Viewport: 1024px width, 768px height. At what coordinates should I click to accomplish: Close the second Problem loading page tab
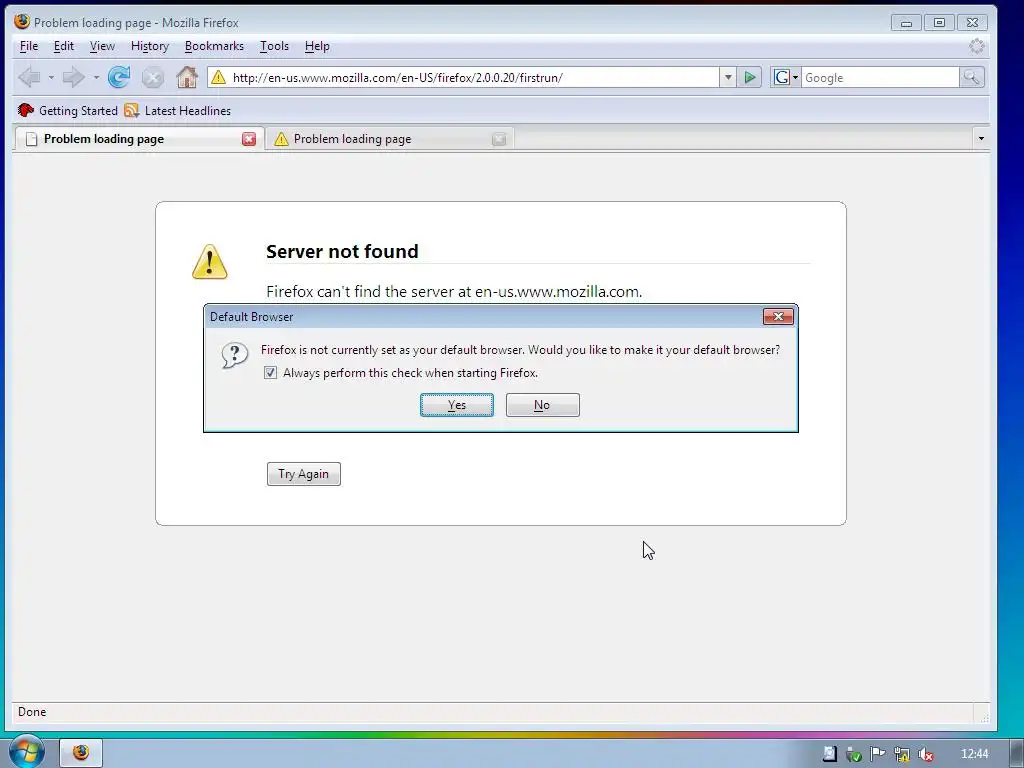[499, 138]
